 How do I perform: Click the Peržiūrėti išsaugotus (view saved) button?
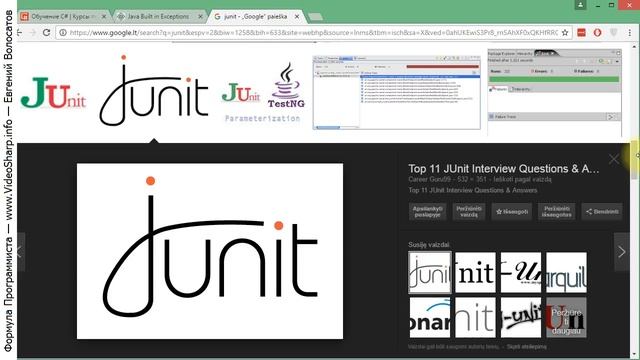[556, 211]
